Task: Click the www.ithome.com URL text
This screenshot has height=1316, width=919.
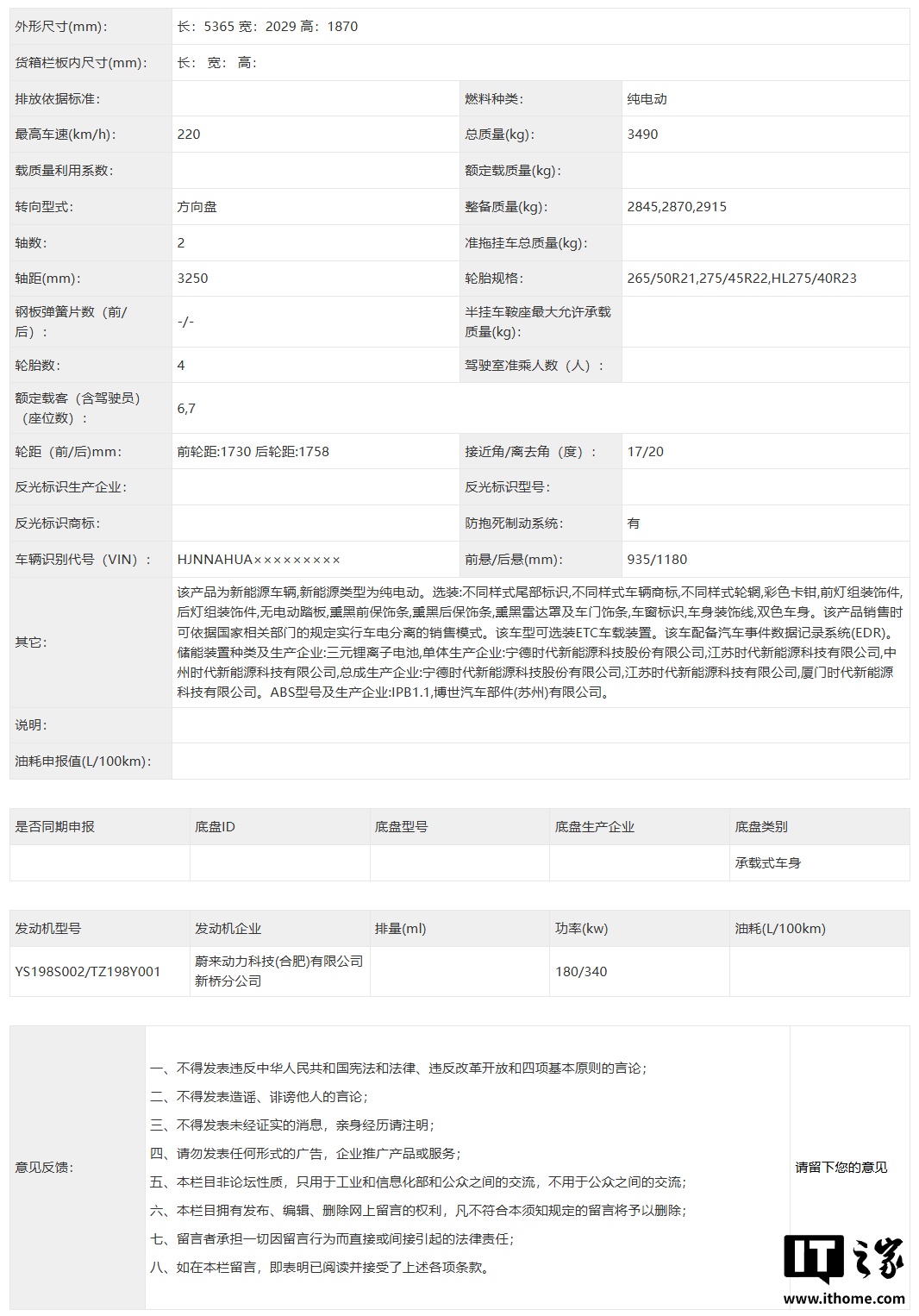Action: [844, 1299]
